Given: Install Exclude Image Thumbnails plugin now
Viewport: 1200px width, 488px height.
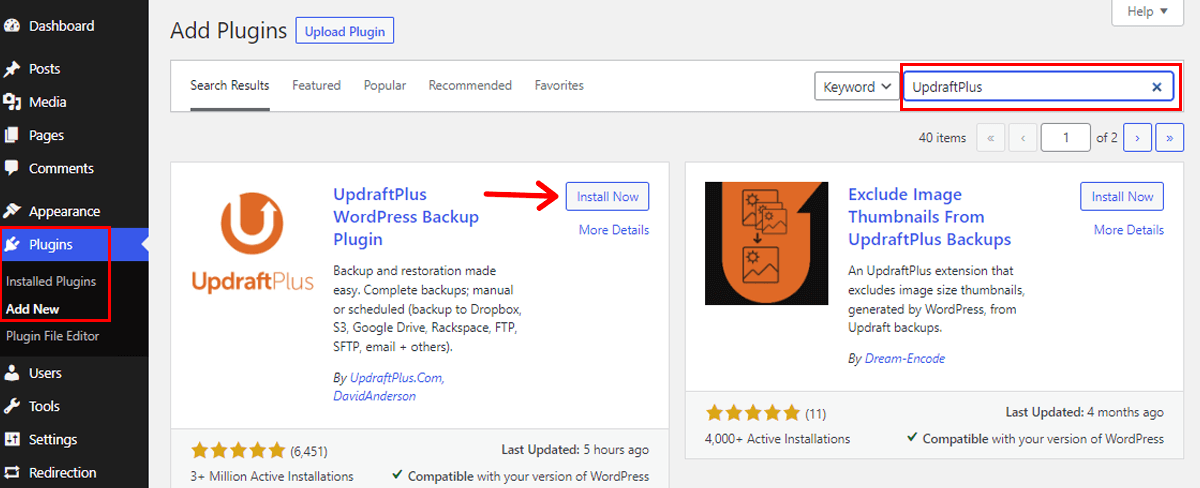Looking at the screenshot, I should (1122, 197).
